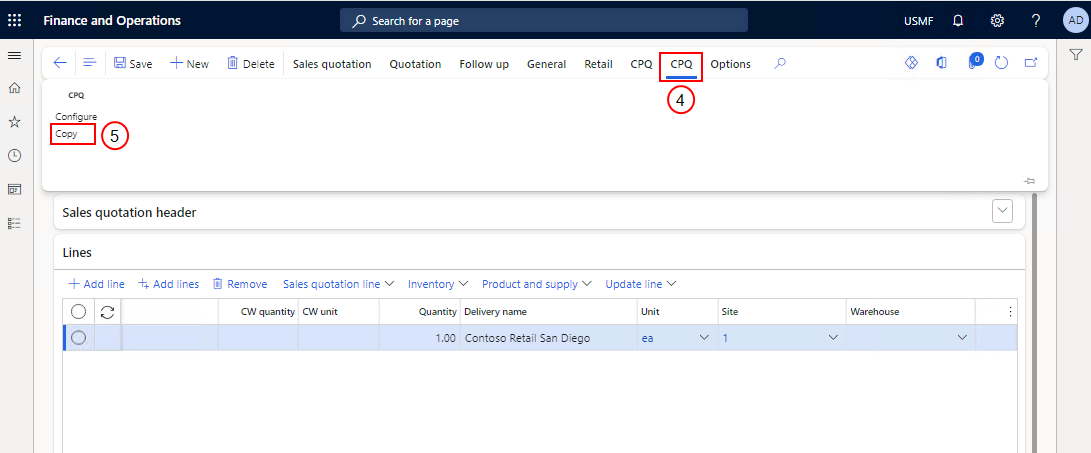This screenshot has width=1091, height=453.
Task: Open grid column options menu
Action: pos(1011,312)
